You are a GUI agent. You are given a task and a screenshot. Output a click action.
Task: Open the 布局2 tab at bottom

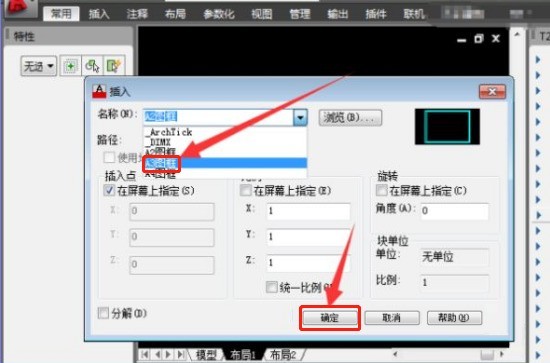pyautogui.click(x=283, y=355)
